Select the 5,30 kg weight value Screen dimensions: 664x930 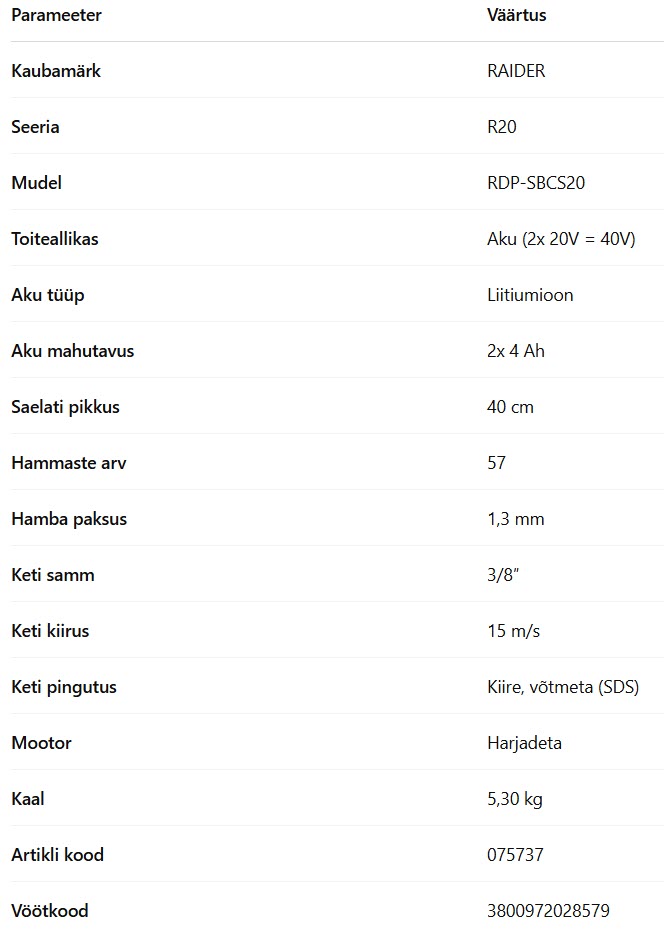[515, 799]
